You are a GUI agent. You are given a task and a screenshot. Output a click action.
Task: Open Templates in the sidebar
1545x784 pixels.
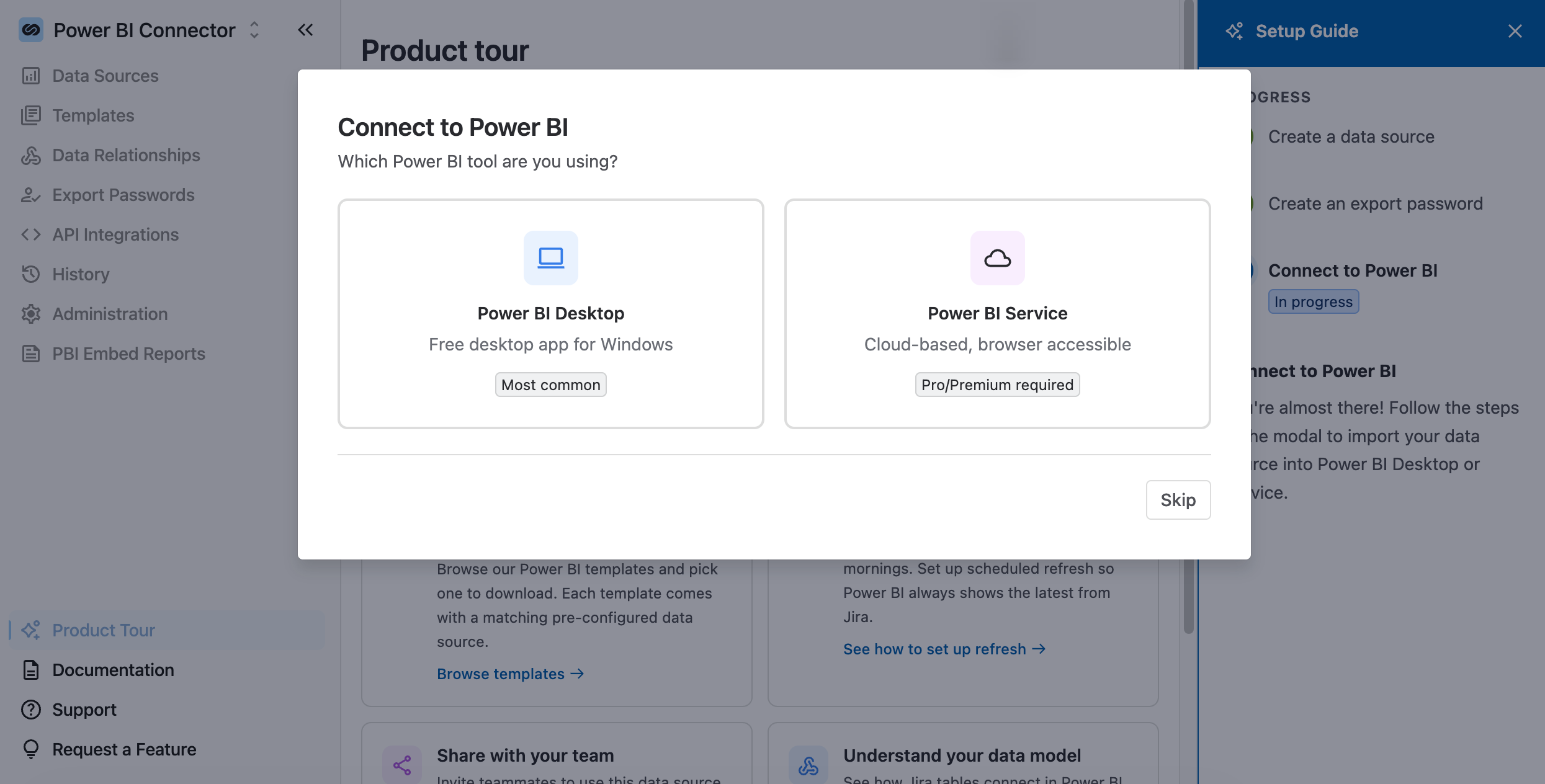coord(93,115)
